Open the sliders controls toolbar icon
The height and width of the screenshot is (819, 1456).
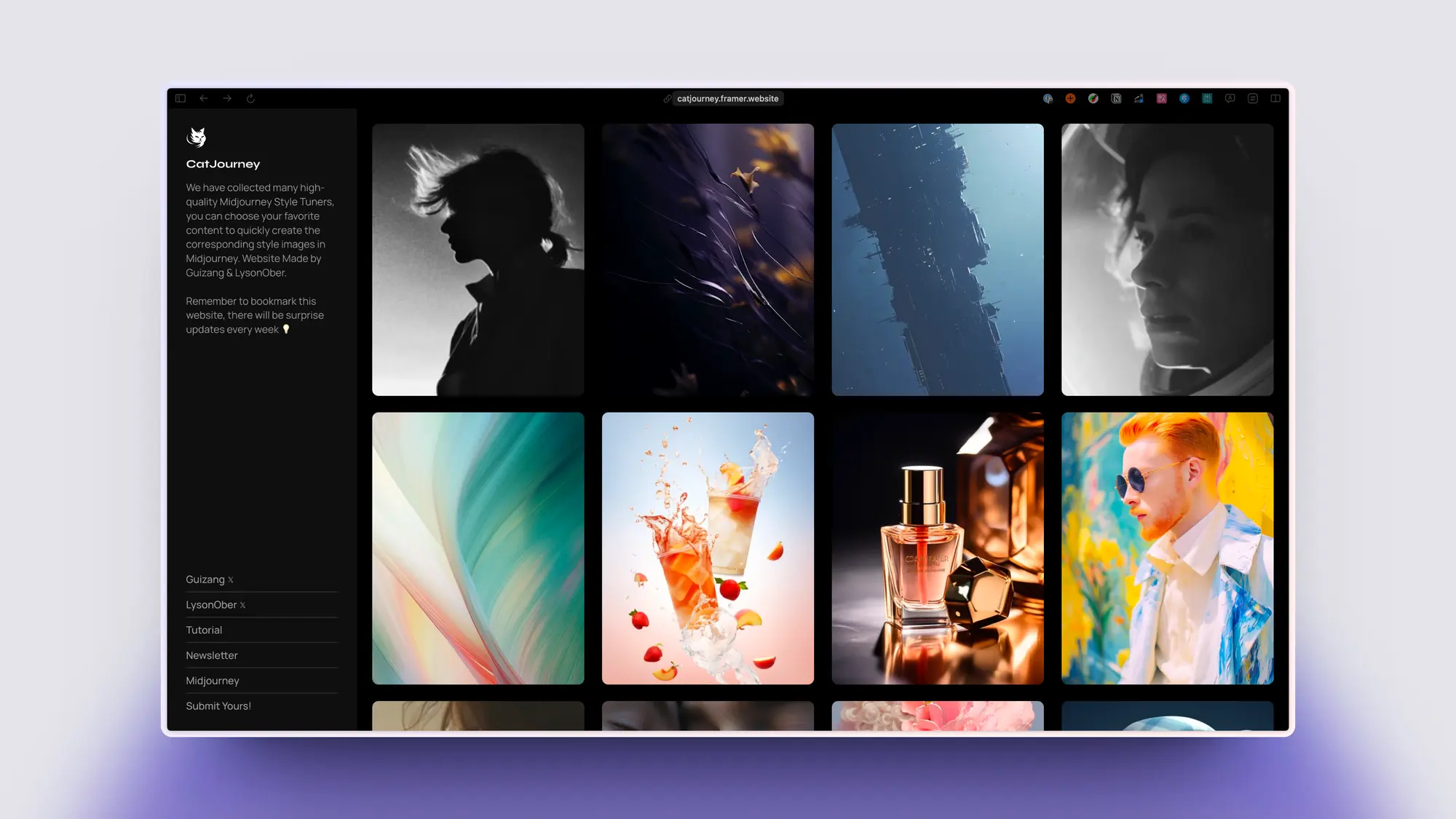(x=1253, y=98)
